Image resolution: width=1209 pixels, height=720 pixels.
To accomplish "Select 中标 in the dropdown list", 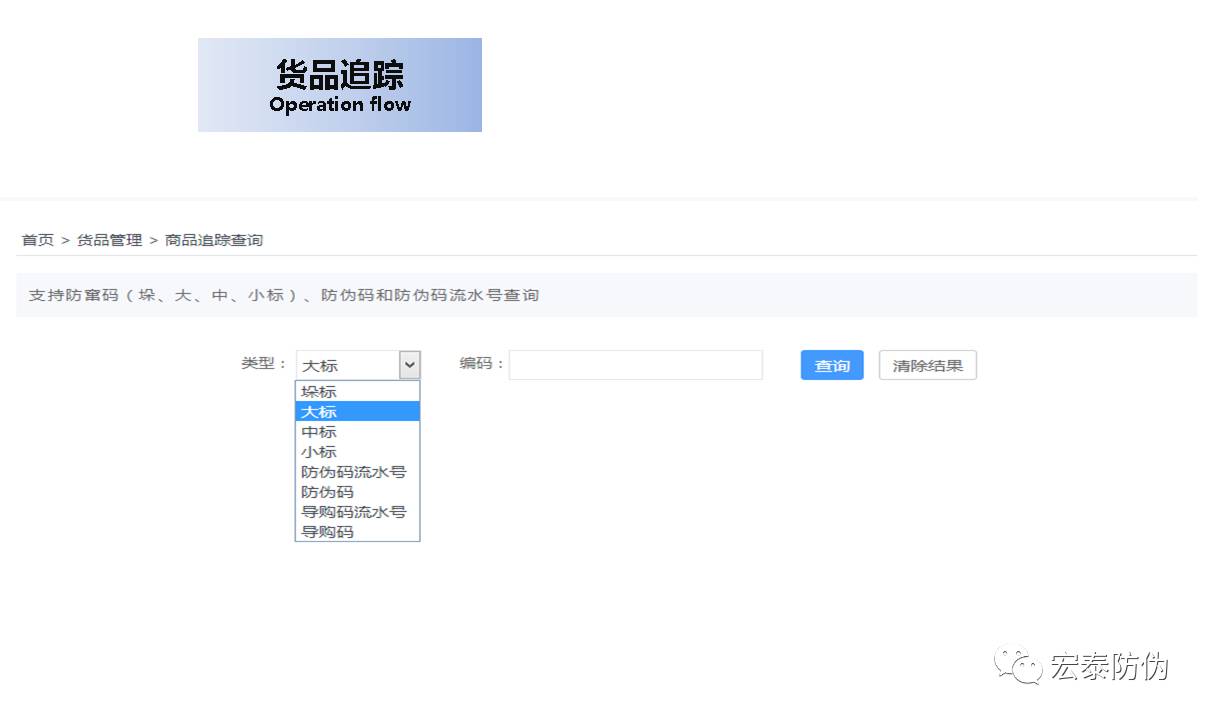I will point(318,431).
